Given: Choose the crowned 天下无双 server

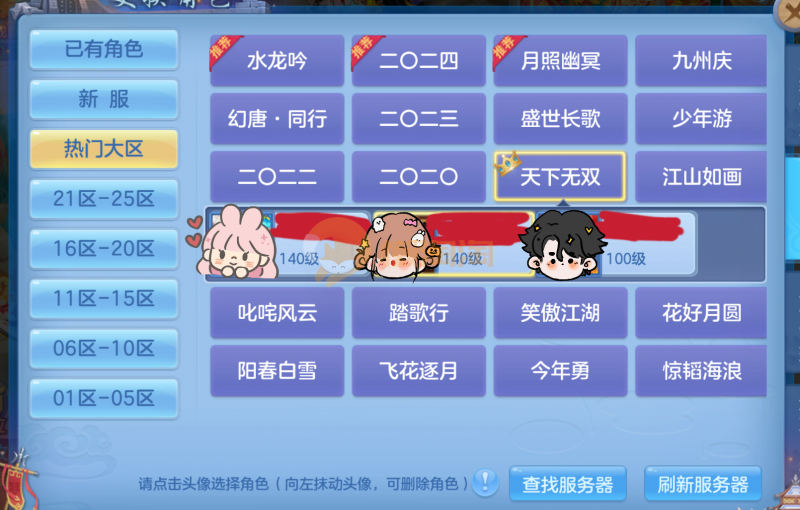Looking at the screenshot, I should pos(560,176).
